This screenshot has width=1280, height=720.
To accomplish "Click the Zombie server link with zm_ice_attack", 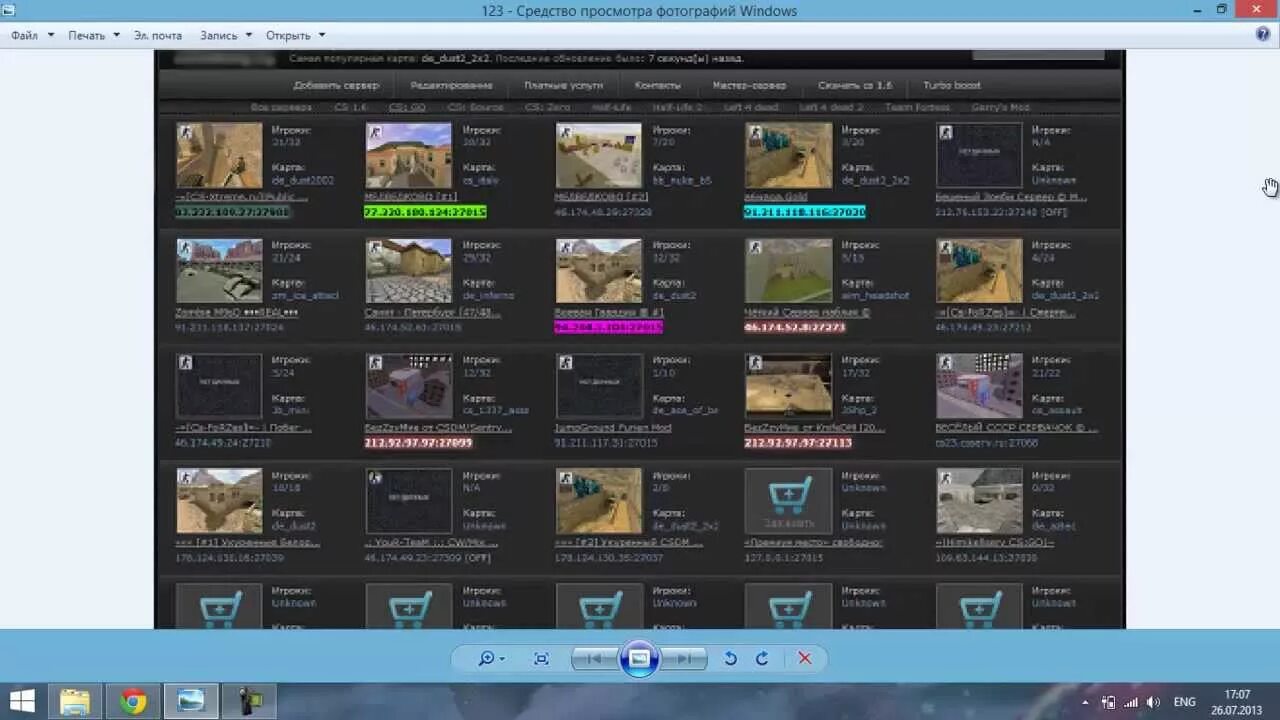I will pyautogui.click(x=236, y=312).
